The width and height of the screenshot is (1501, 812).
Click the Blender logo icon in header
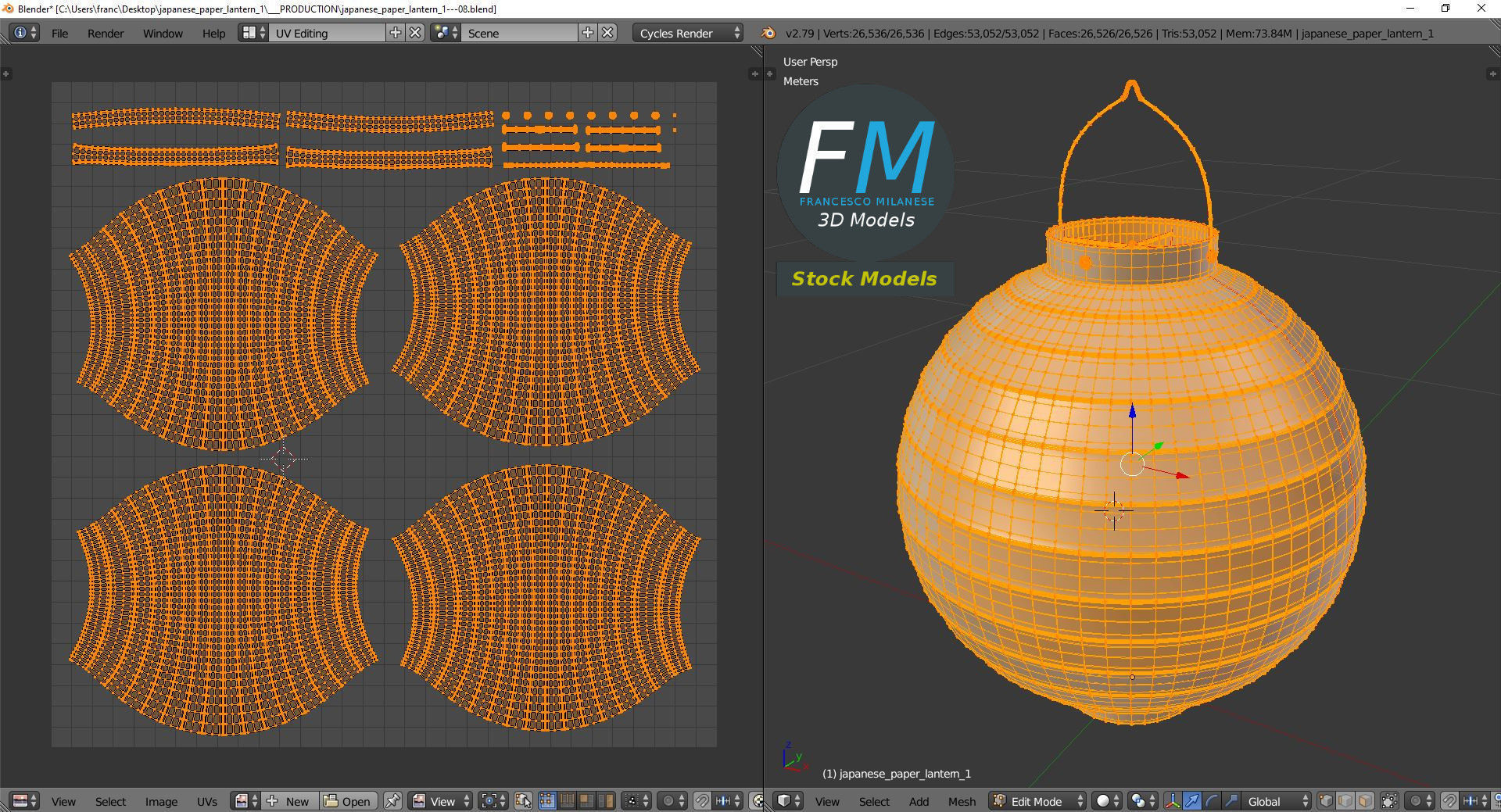pos(768,33)
